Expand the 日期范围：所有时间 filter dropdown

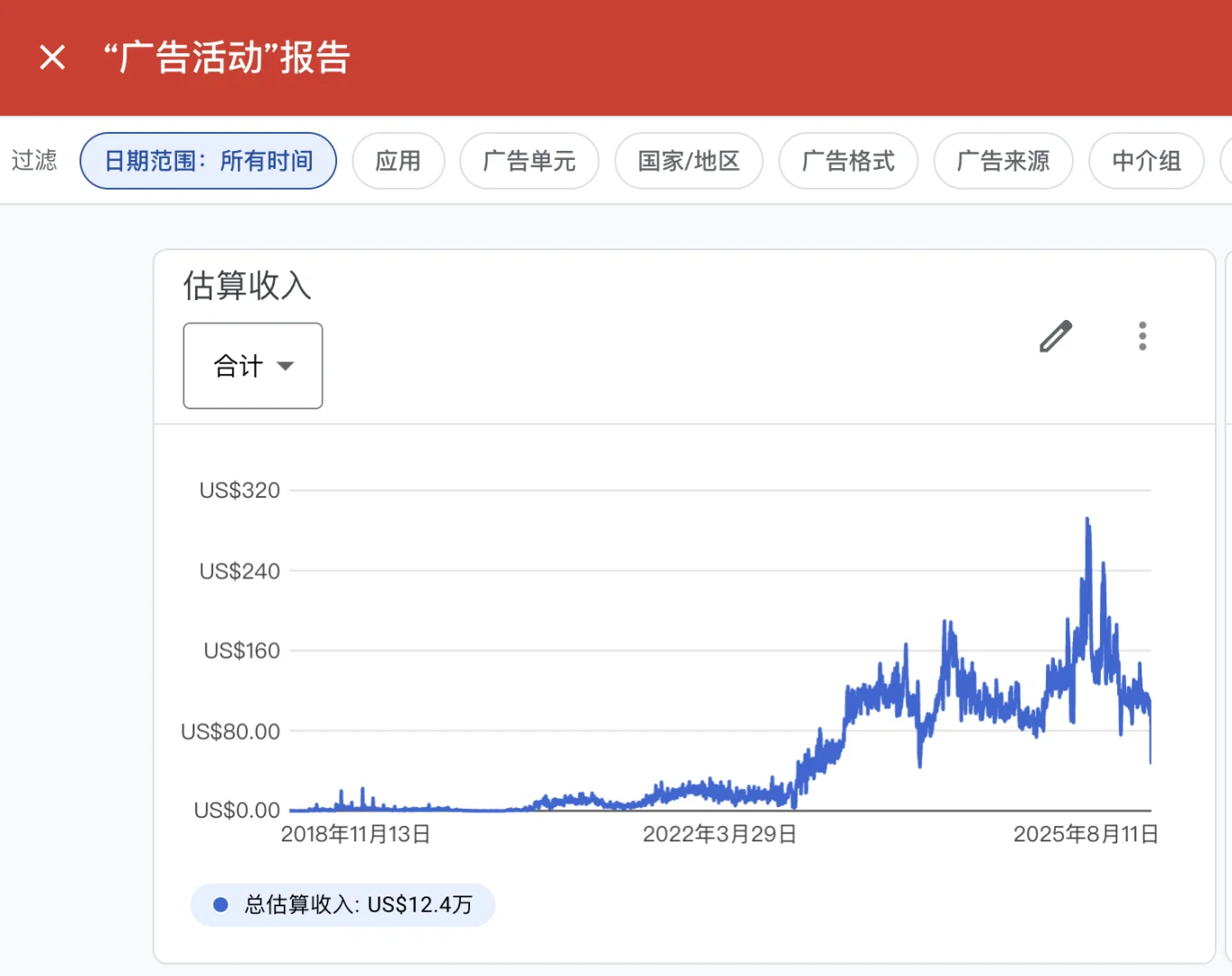207,160
